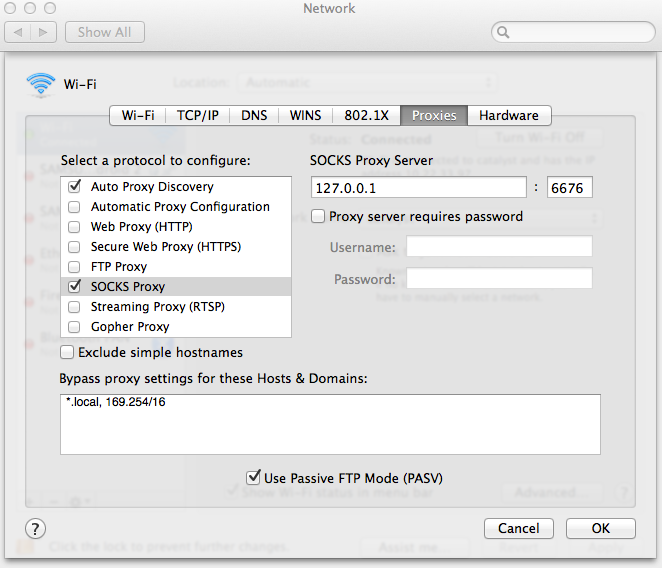Click the search magnifier icon

pyautogui.click(x=503, y=32)
